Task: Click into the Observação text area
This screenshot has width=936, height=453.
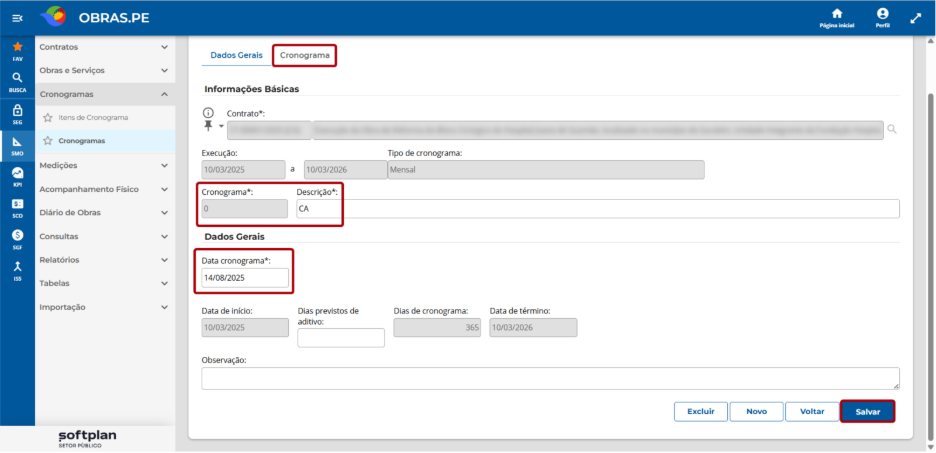Action: pyautogui.click(x=550, y=378)
